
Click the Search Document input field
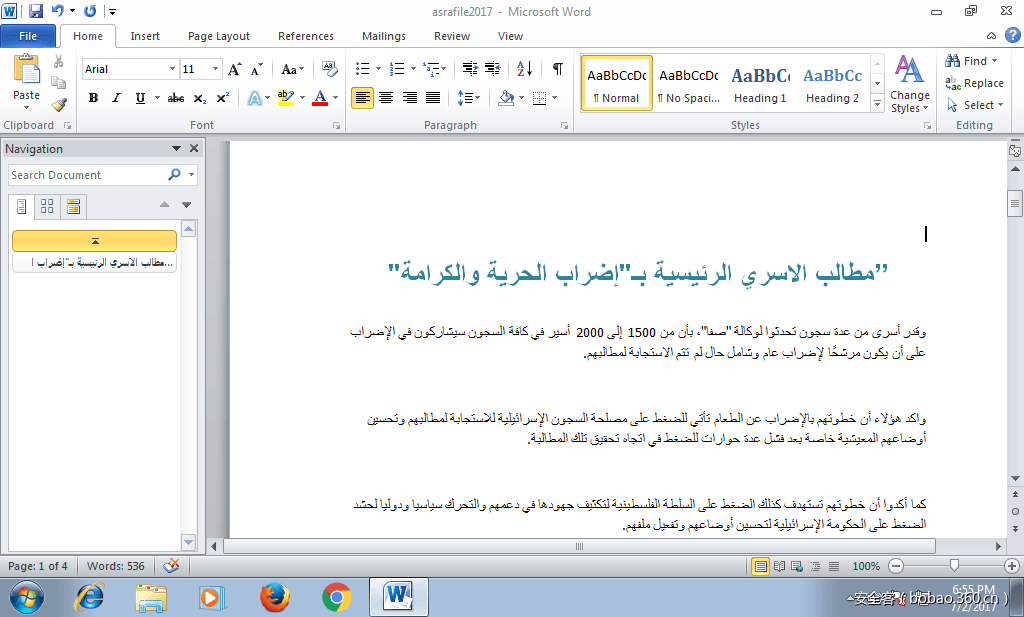[90, 174]
